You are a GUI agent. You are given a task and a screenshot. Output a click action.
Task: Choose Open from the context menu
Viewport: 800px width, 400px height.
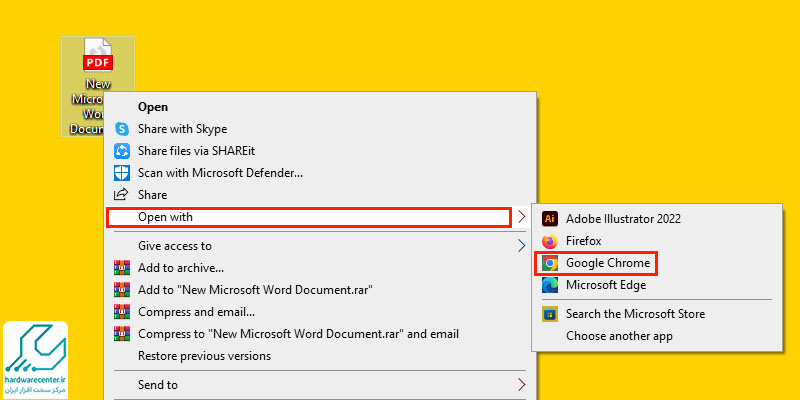(x=320, y=107)
